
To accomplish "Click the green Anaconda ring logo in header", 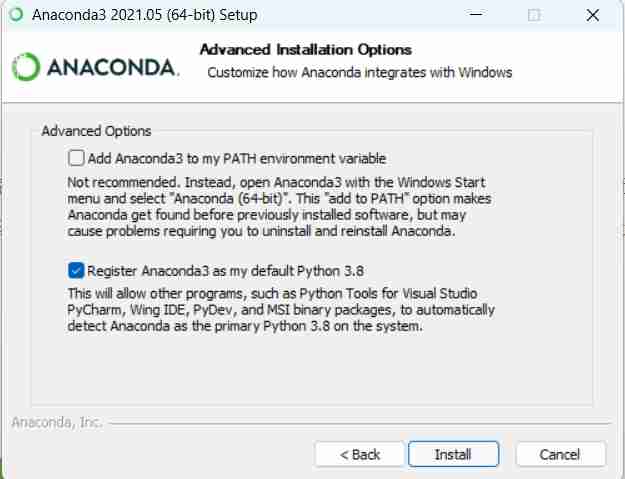I will point(26,67).
